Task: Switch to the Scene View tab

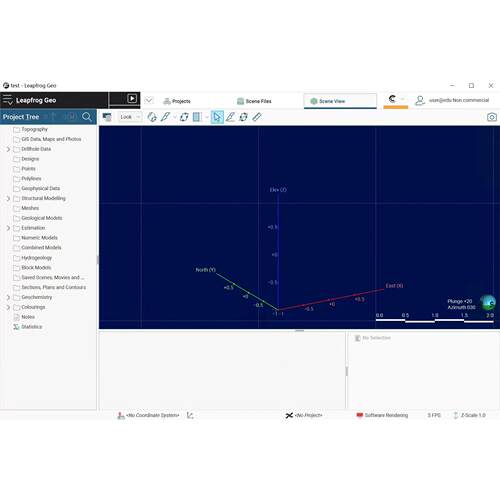Action: 340,101
